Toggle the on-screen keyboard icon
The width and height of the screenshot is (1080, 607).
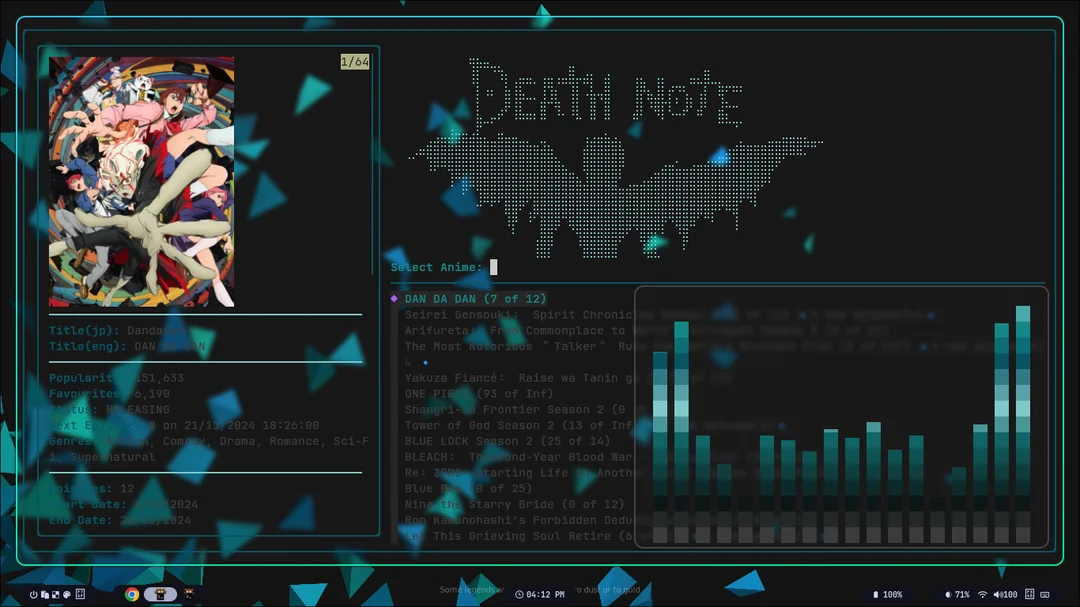coord(1045,594)
